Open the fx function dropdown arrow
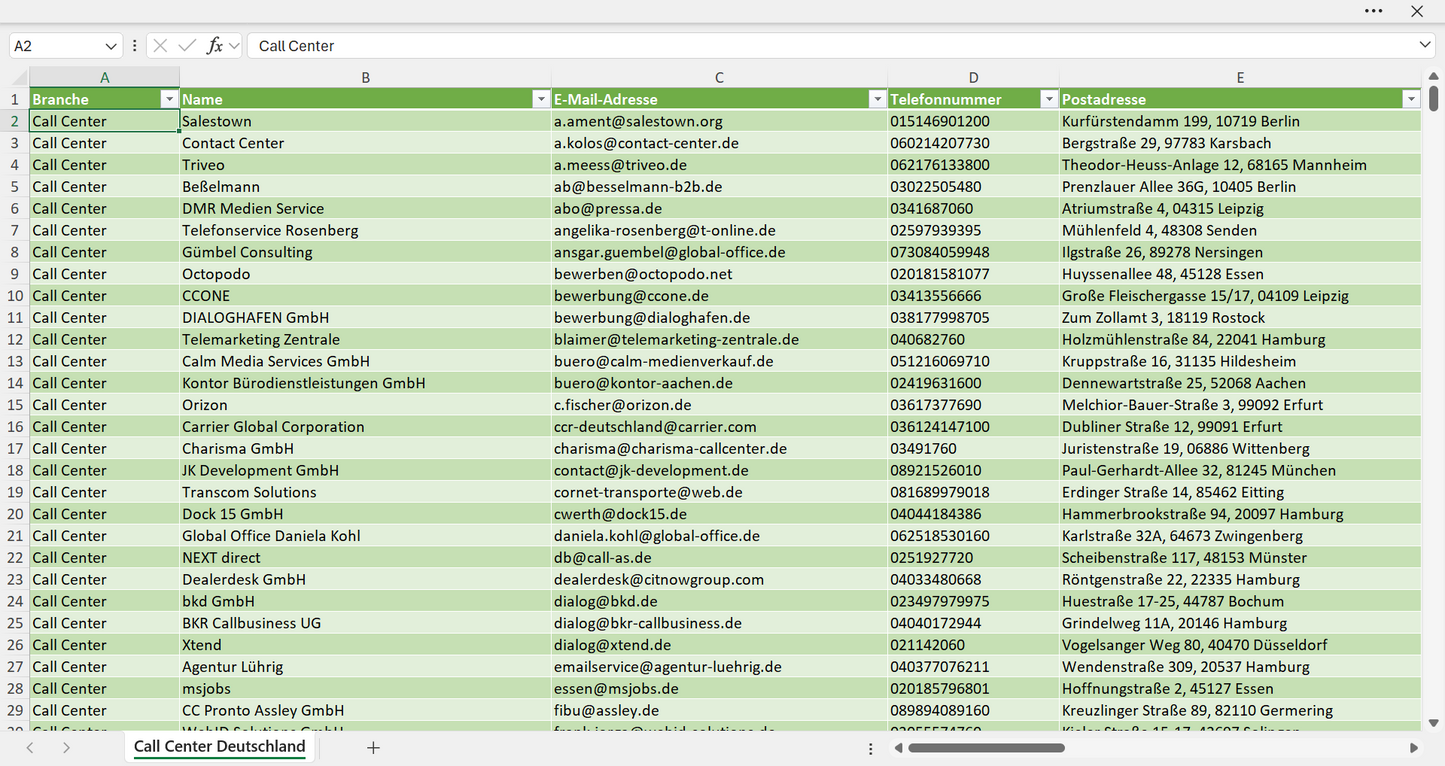 click(x=234, y=46)
